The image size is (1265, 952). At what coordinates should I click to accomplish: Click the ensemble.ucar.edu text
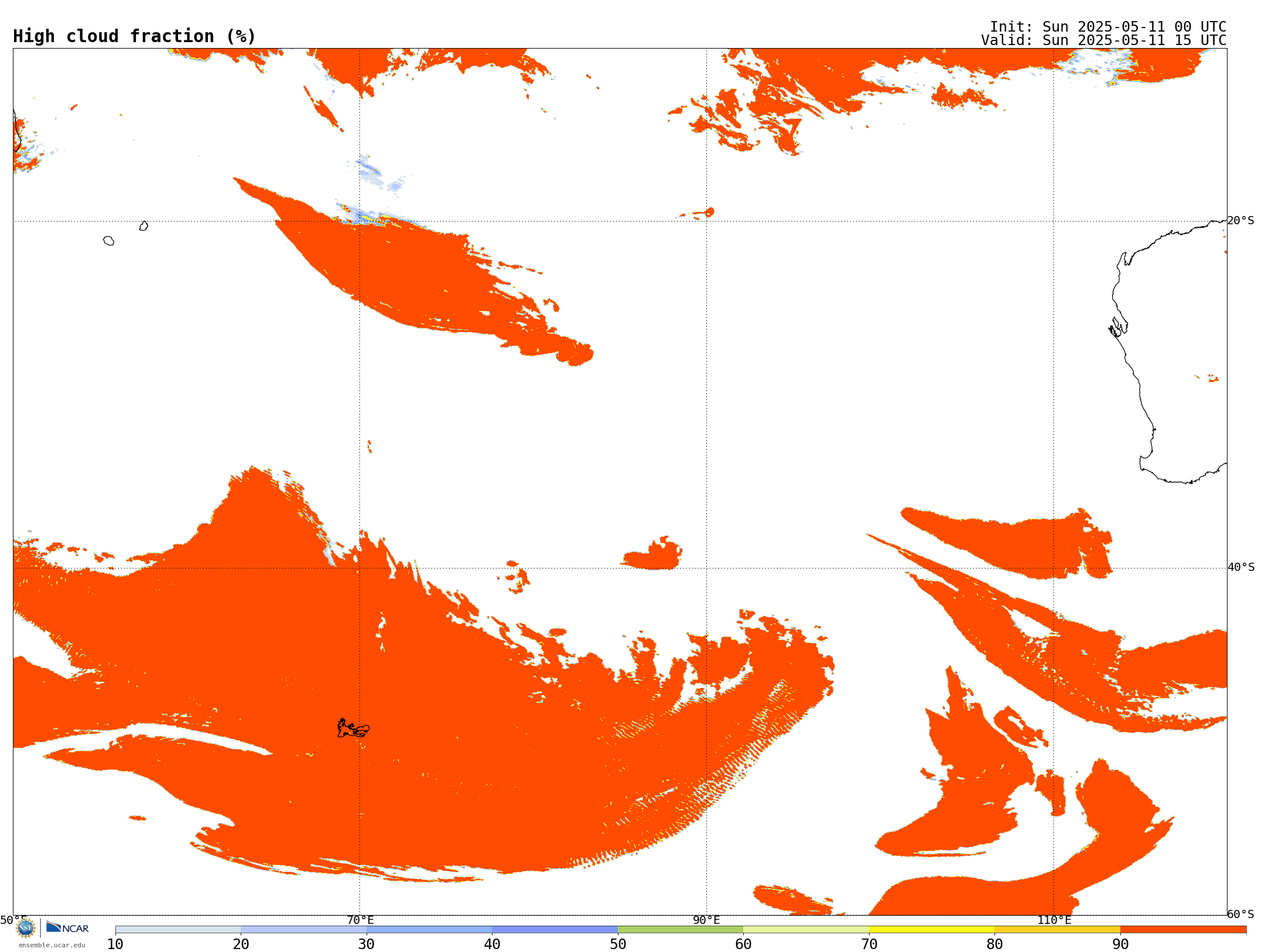52,945
